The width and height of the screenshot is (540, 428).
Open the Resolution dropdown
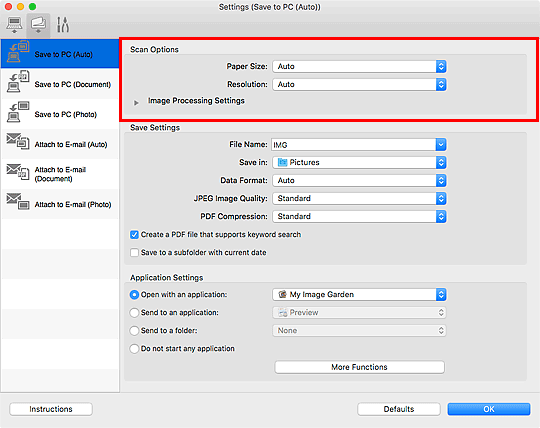click(360, 84)
